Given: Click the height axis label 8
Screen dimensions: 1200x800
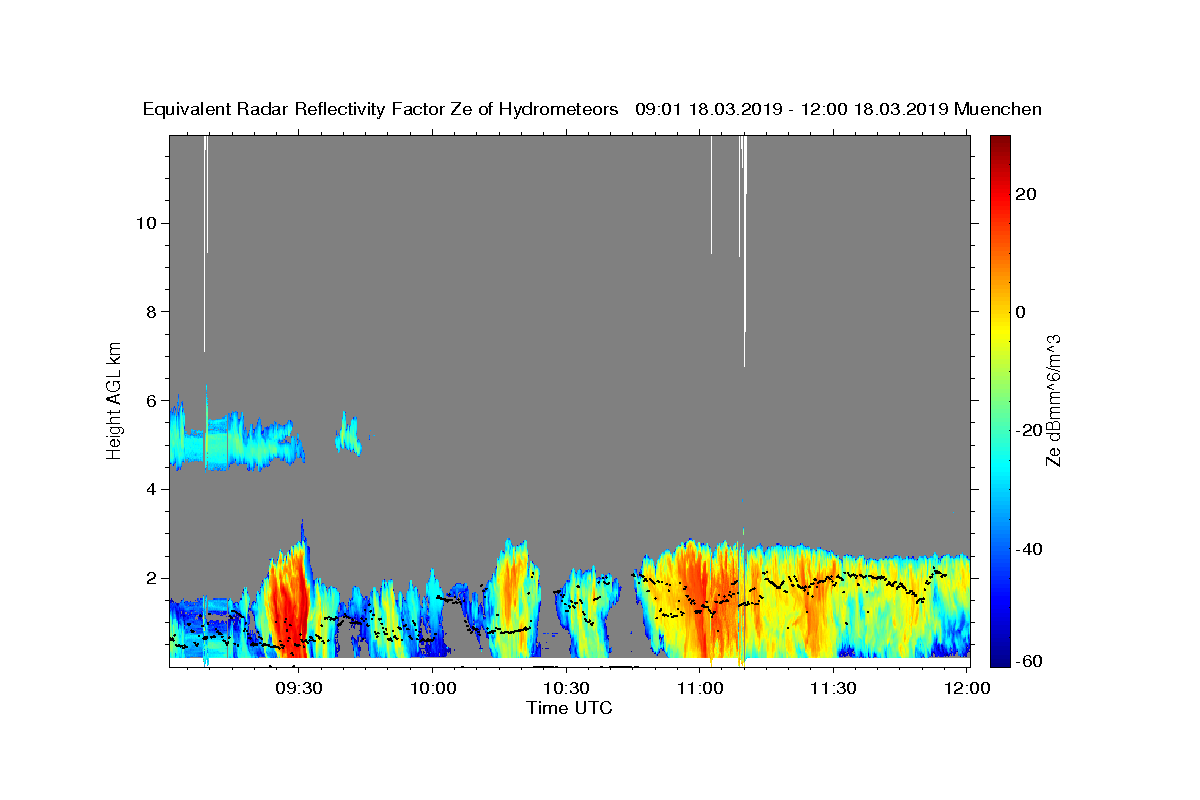Looking at the screenshot, I should (150, 311).
